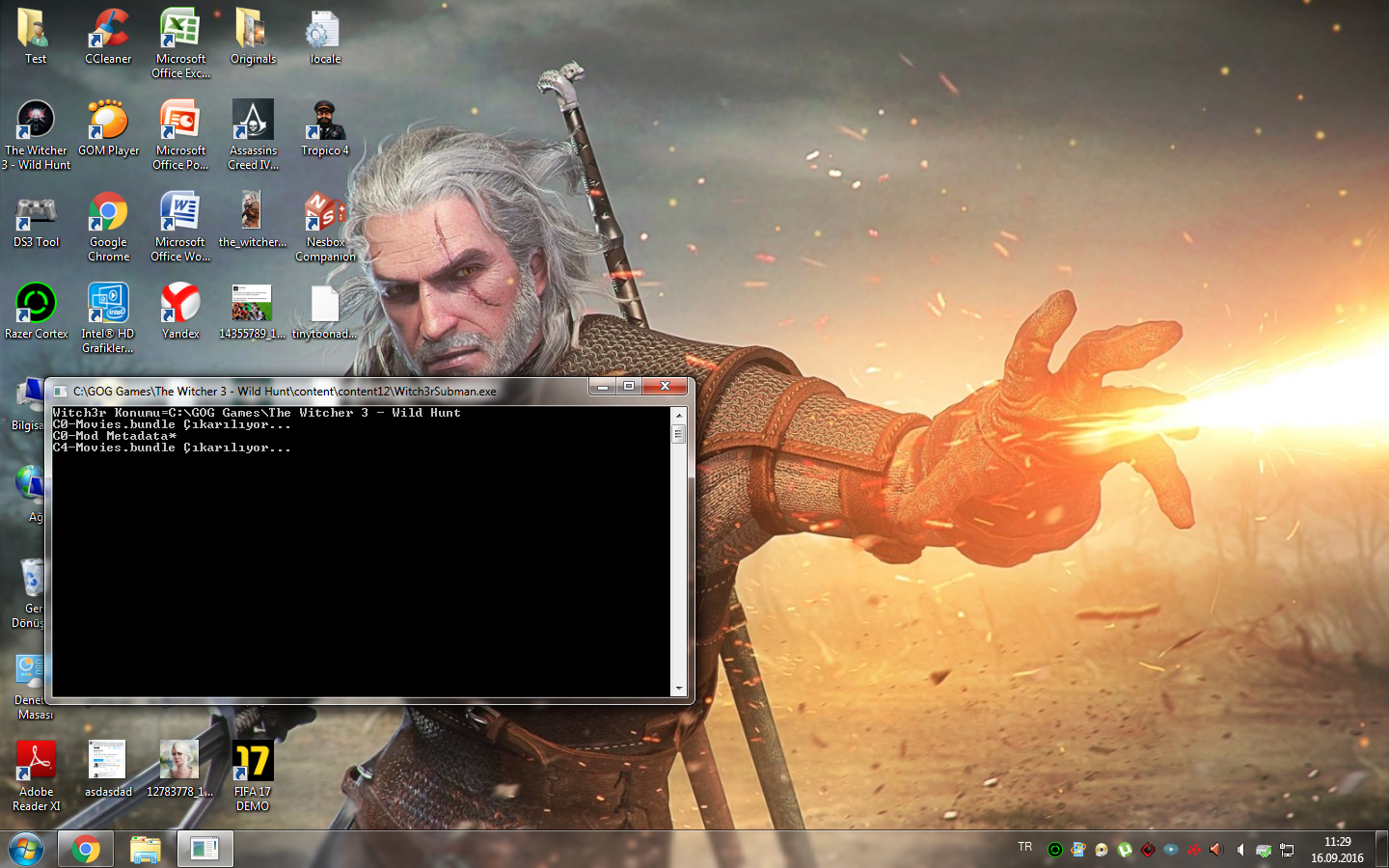The width and height of the screenshot is (1389, 868).
Task: Switch to Witch3rSubman taskbar window
Action: tap(204, 849)
